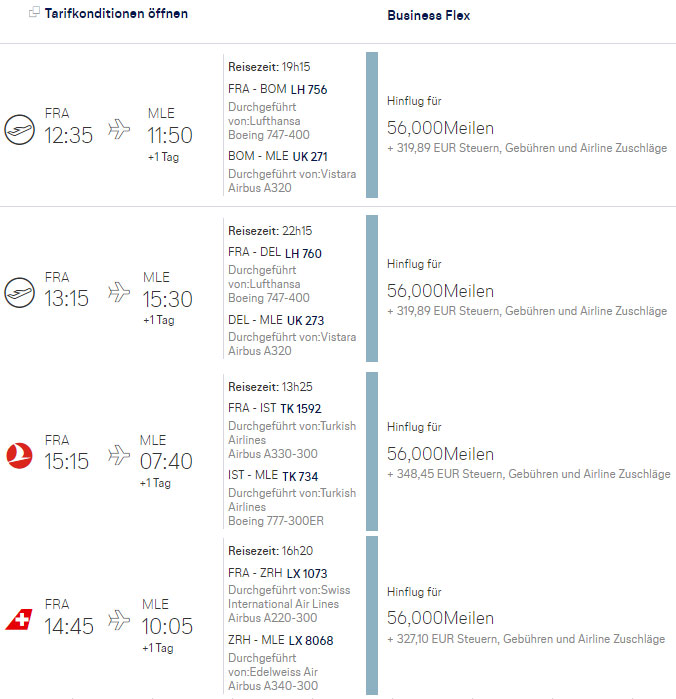This screenshot has width=676, height=699.
Task: Click the popup icon beside Tarifkonditionen öffnen
Action: (34, 12)
